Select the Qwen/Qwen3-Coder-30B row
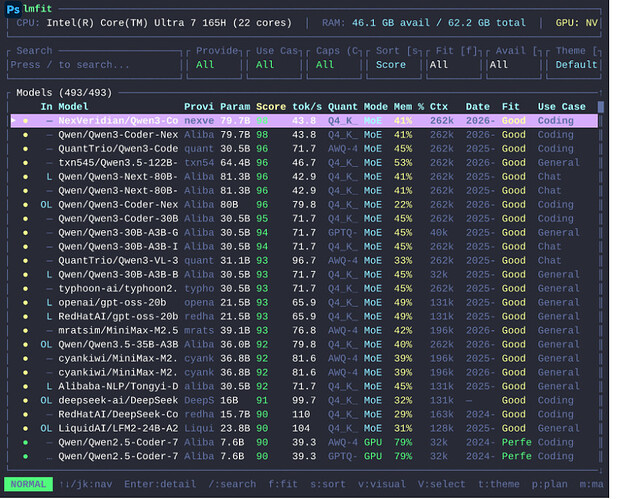This screenshot has height=499, width=626. tap(304, 219)
